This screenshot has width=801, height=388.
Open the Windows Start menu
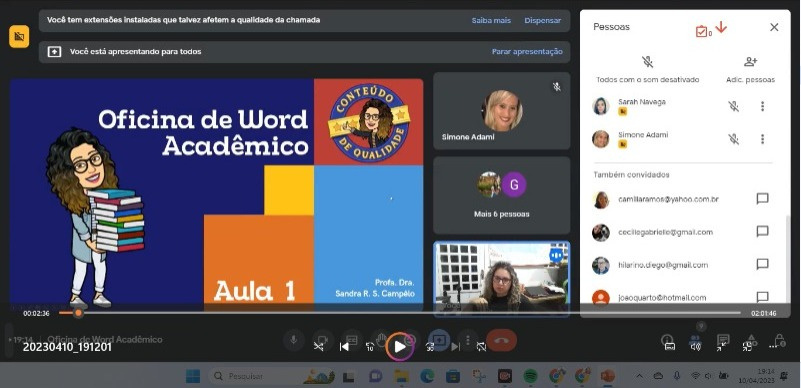pyautogui.click(x=193, y=376)
